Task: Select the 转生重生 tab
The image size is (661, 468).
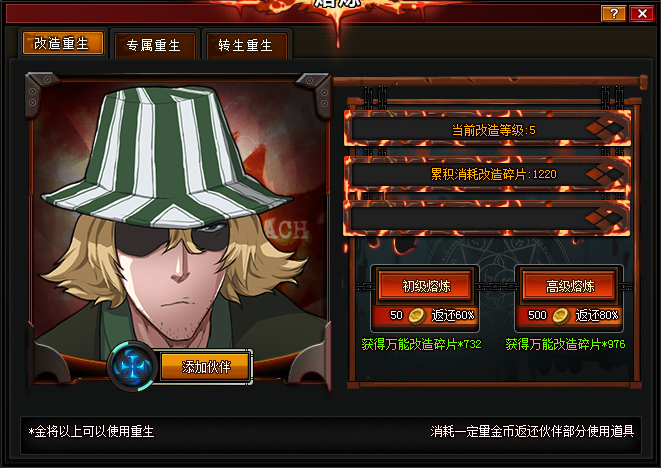Action: (246, 45)
